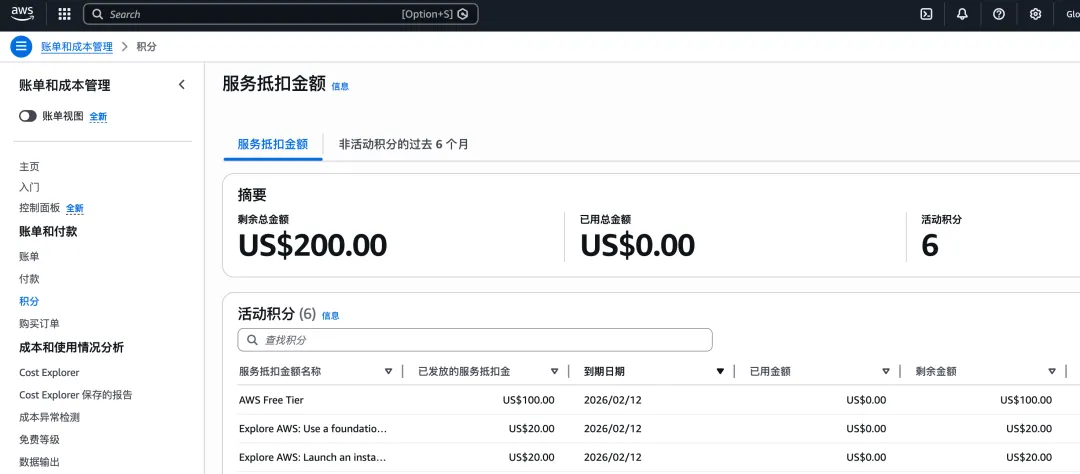The width and height of the screenshot is (1080, 474).
Task: Open 账单和成本管理 breadcrumb link
Action: coord(76,47)
